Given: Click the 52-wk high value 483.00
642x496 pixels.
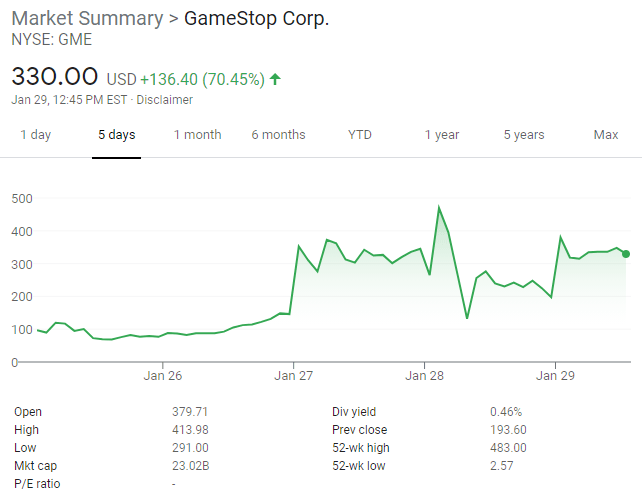Looking at the screenshot, I should pos(509,447).
